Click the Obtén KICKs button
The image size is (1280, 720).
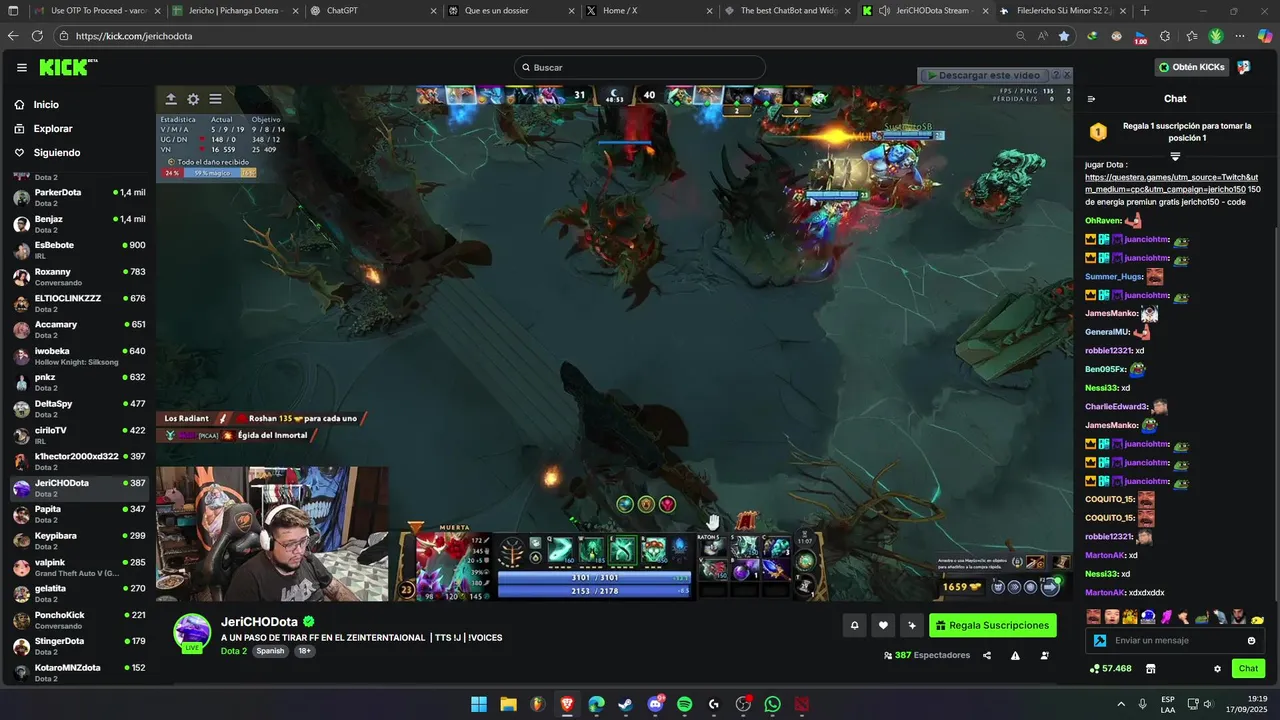coord(1191,67)
